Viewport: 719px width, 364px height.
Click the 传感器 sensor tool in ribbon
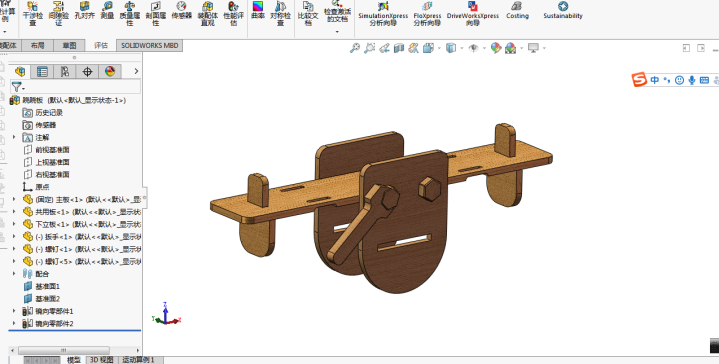(182, 11)
